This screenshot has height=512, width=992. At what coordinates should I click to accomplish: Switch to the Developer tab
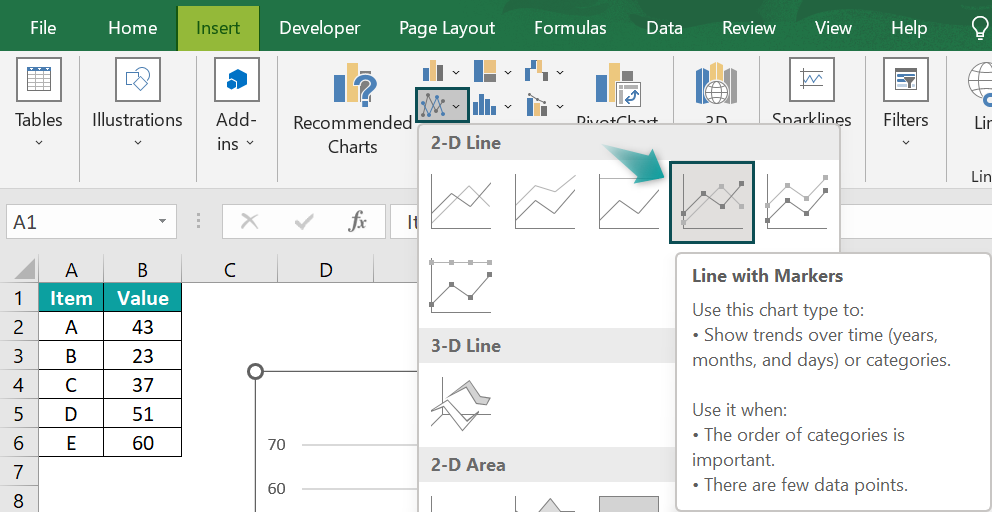click(319, 28)
